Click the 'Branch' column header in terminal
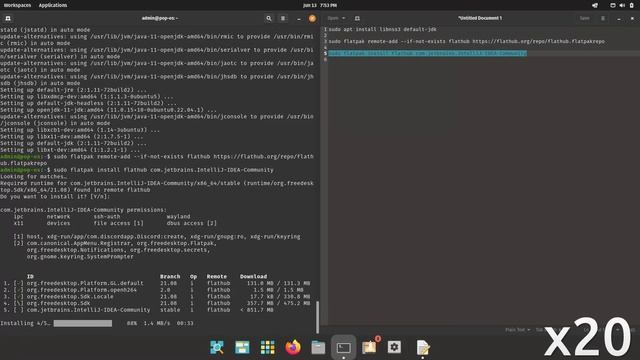 pyautogui.click(x=170, y=276)
